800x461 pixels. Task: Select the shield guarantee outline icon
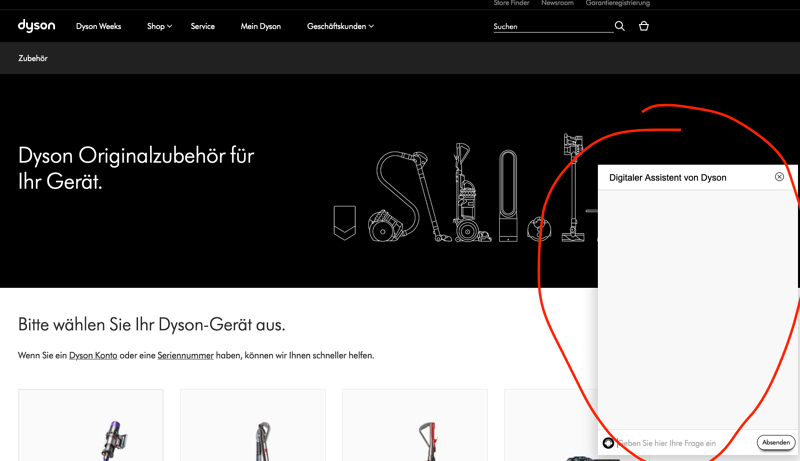click(x=344, y=222)
